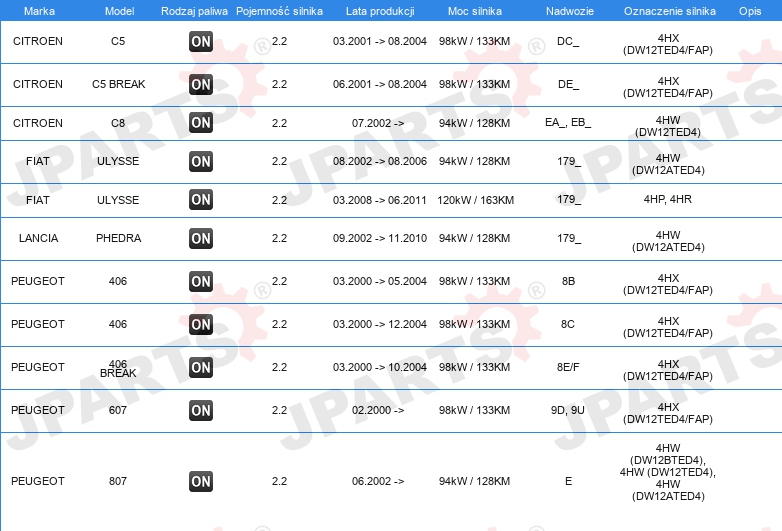Image resolution: width=782 pixels, height=531 pixels.
Task: Click the ON fuel icon in Citroen C8 row
Action: [201, 123]
